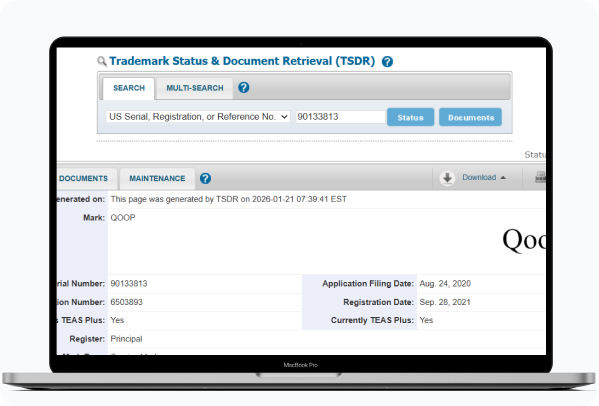Open the search type dropdown
This screenshot has width=599, height=406.
pos(198,117)
